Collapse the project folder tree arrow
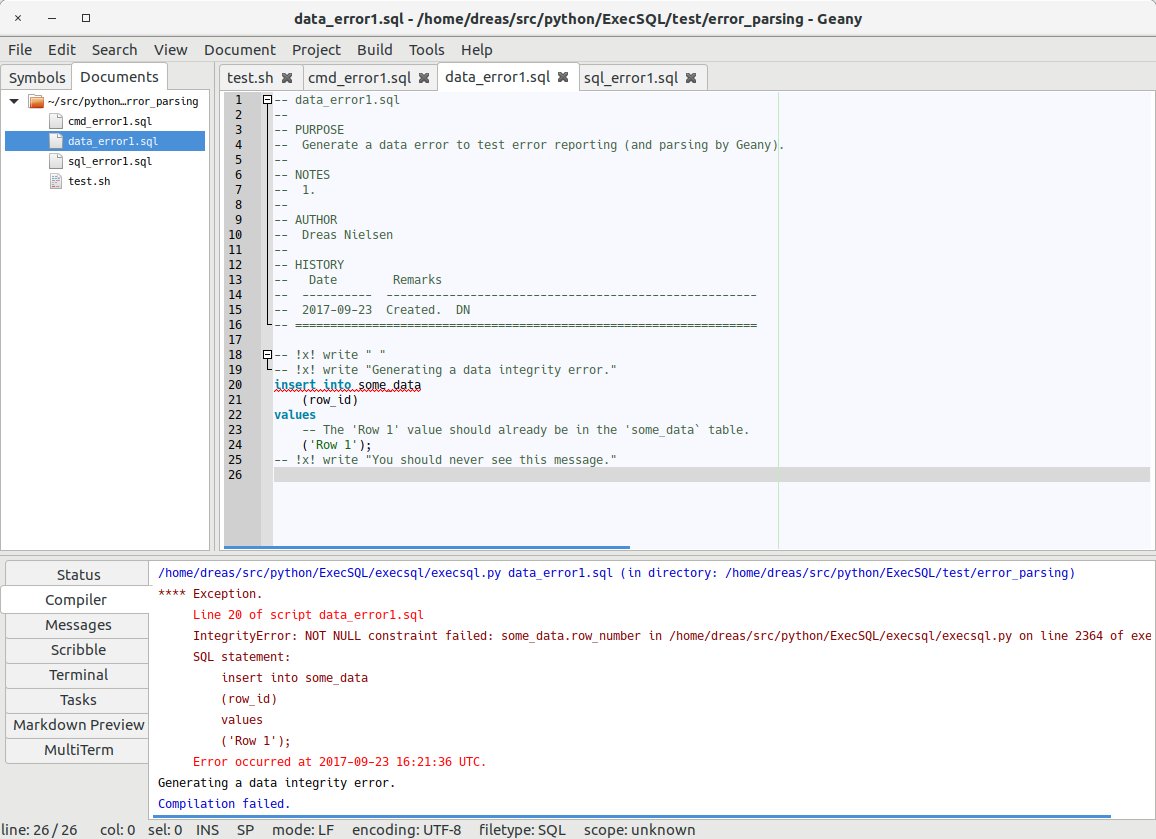1156x839 pixels. (14, 101)
